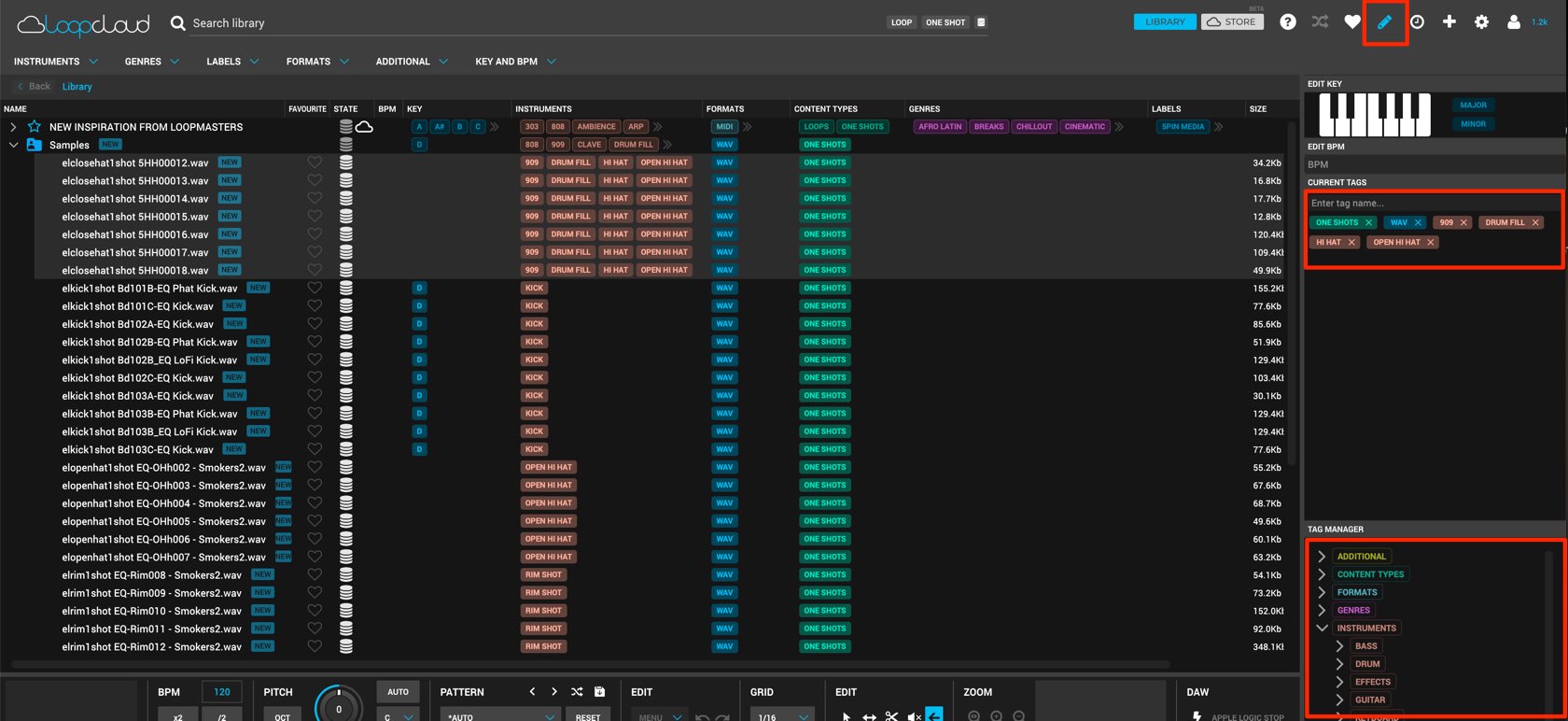Viewport: 1568px width, 721px height.
Task: Open the KEY AND BPM dropdown
Action: pyautogui.click(x=515, y=62)
